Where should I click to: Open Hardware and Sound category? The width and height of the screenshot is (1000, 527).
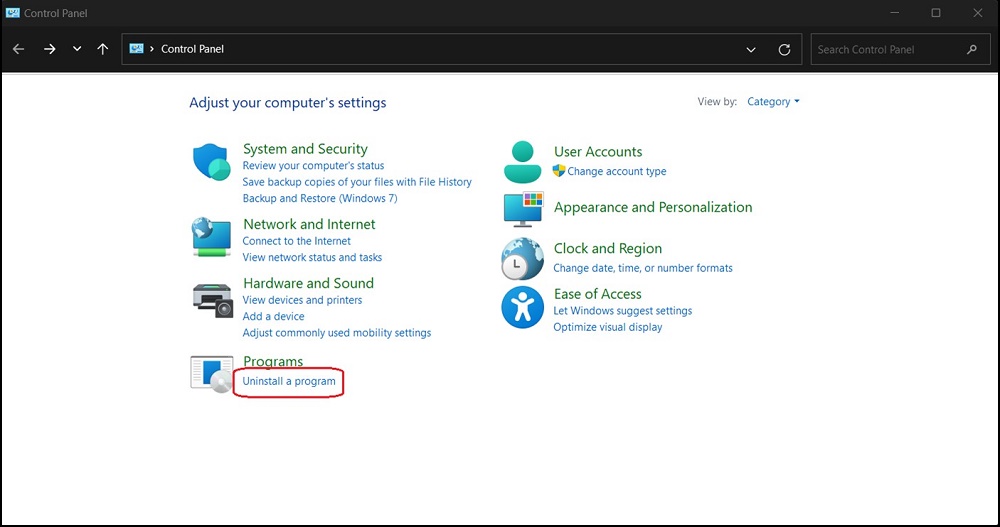point(308,283)
